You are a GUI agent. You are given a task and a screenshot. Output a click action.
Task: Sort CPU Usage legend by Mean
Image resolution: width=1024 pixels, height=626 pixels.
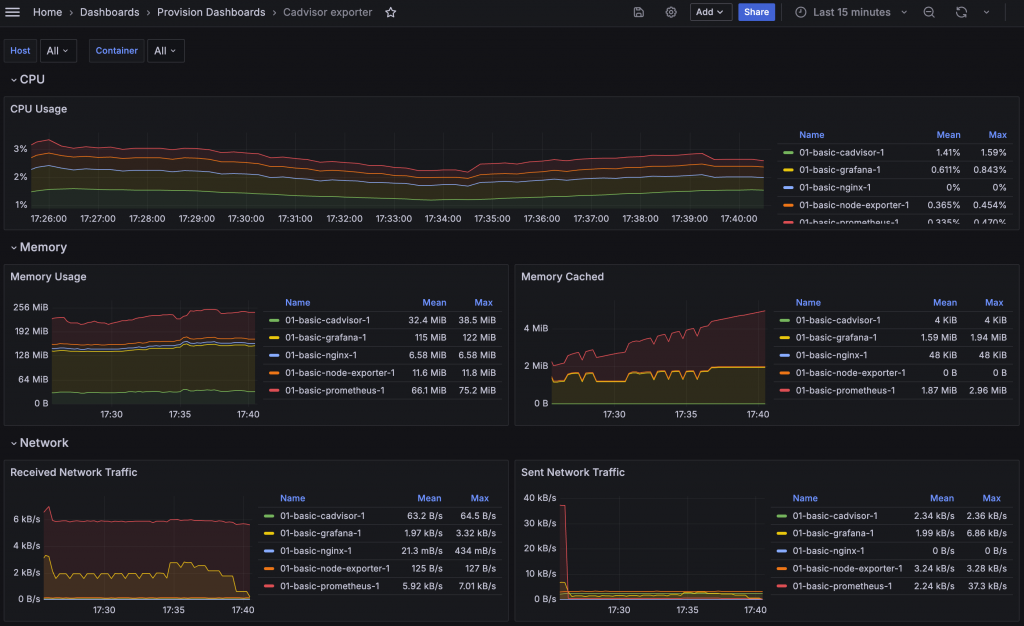[948, 135]
